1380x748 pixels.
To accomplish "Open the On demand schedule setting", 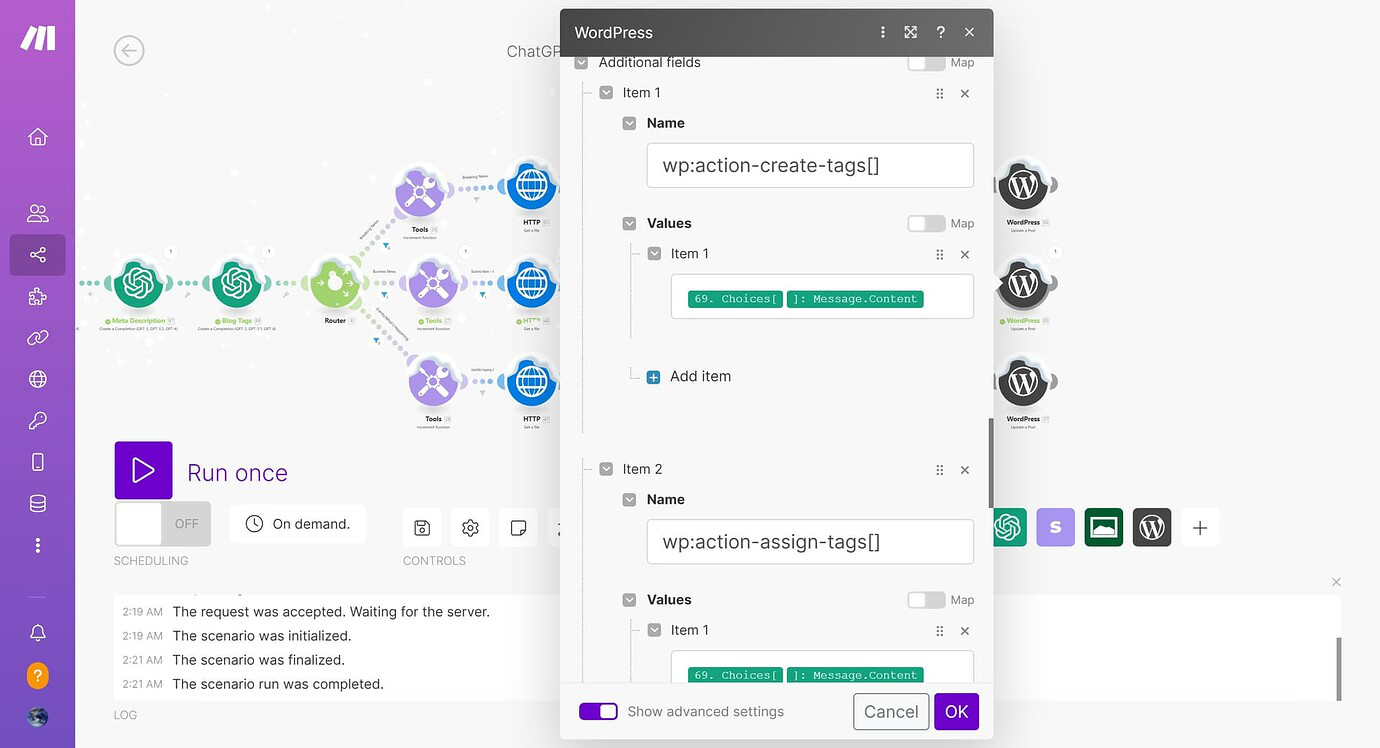I will [298, 524].
